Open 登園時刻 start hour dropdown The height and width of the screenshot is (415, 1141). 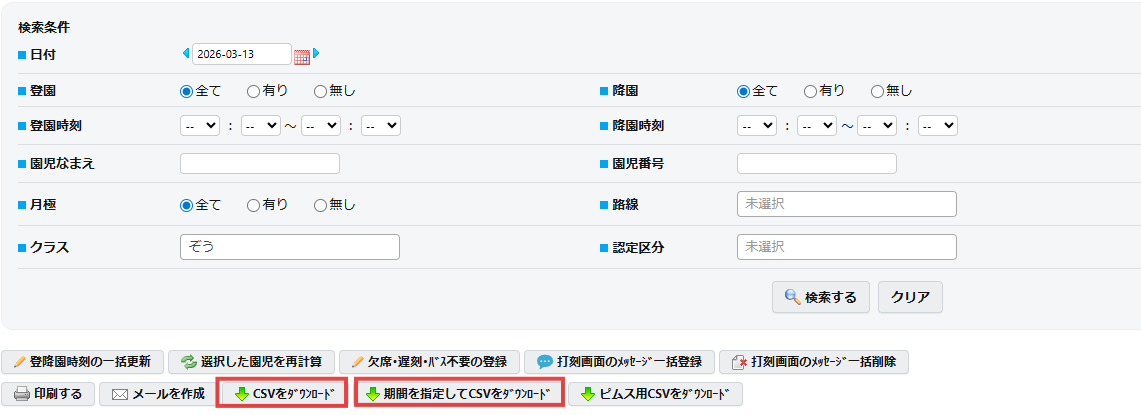click(x=200, y=126)
